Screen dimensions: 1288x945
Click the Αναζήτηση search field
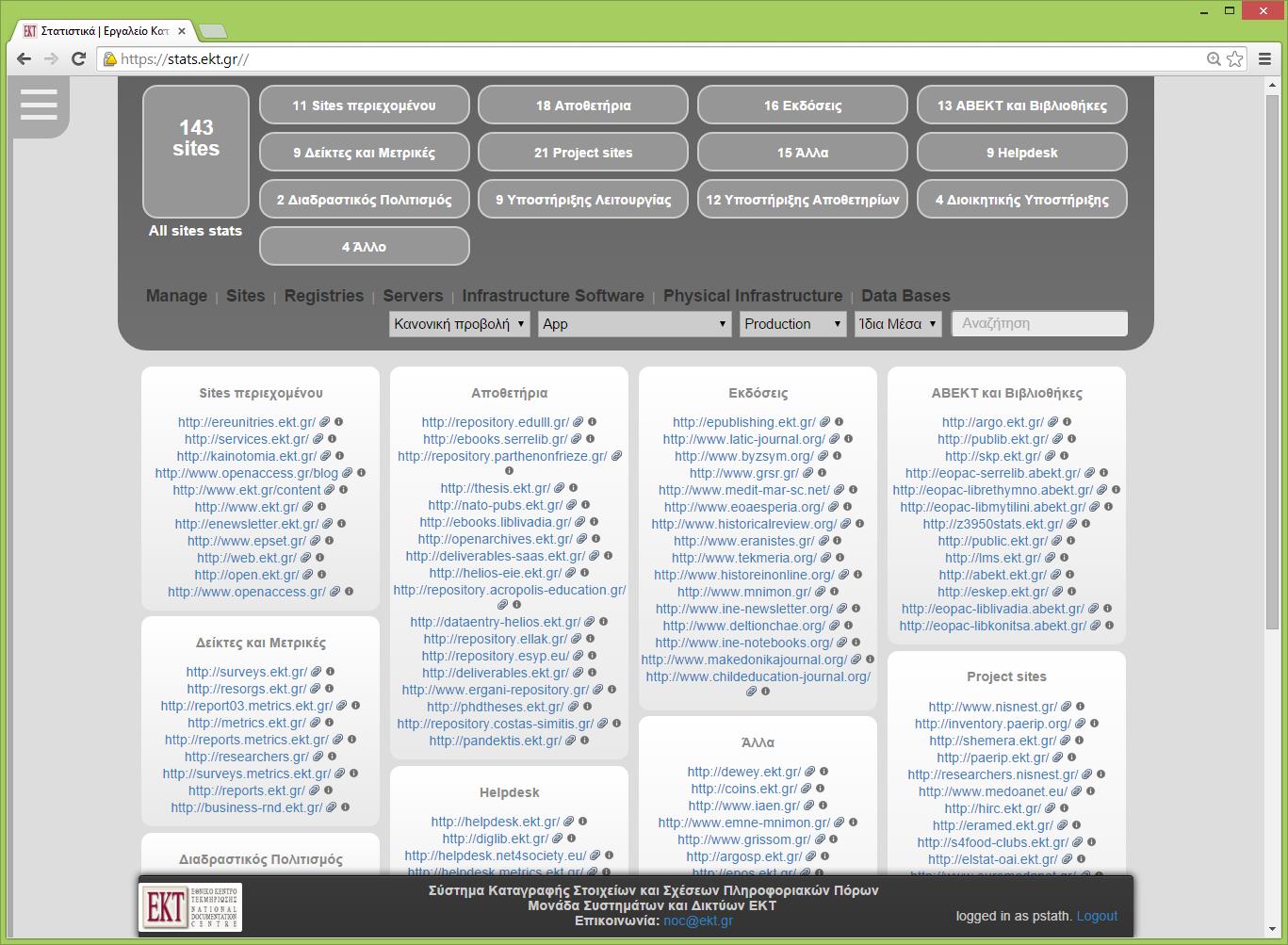(1039, 323)
